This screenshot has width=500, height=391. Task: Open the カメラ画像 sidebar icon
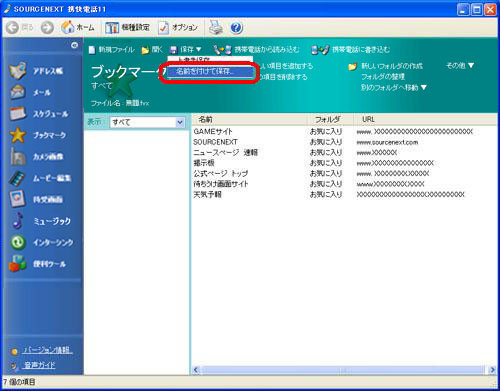click(18, 156)
